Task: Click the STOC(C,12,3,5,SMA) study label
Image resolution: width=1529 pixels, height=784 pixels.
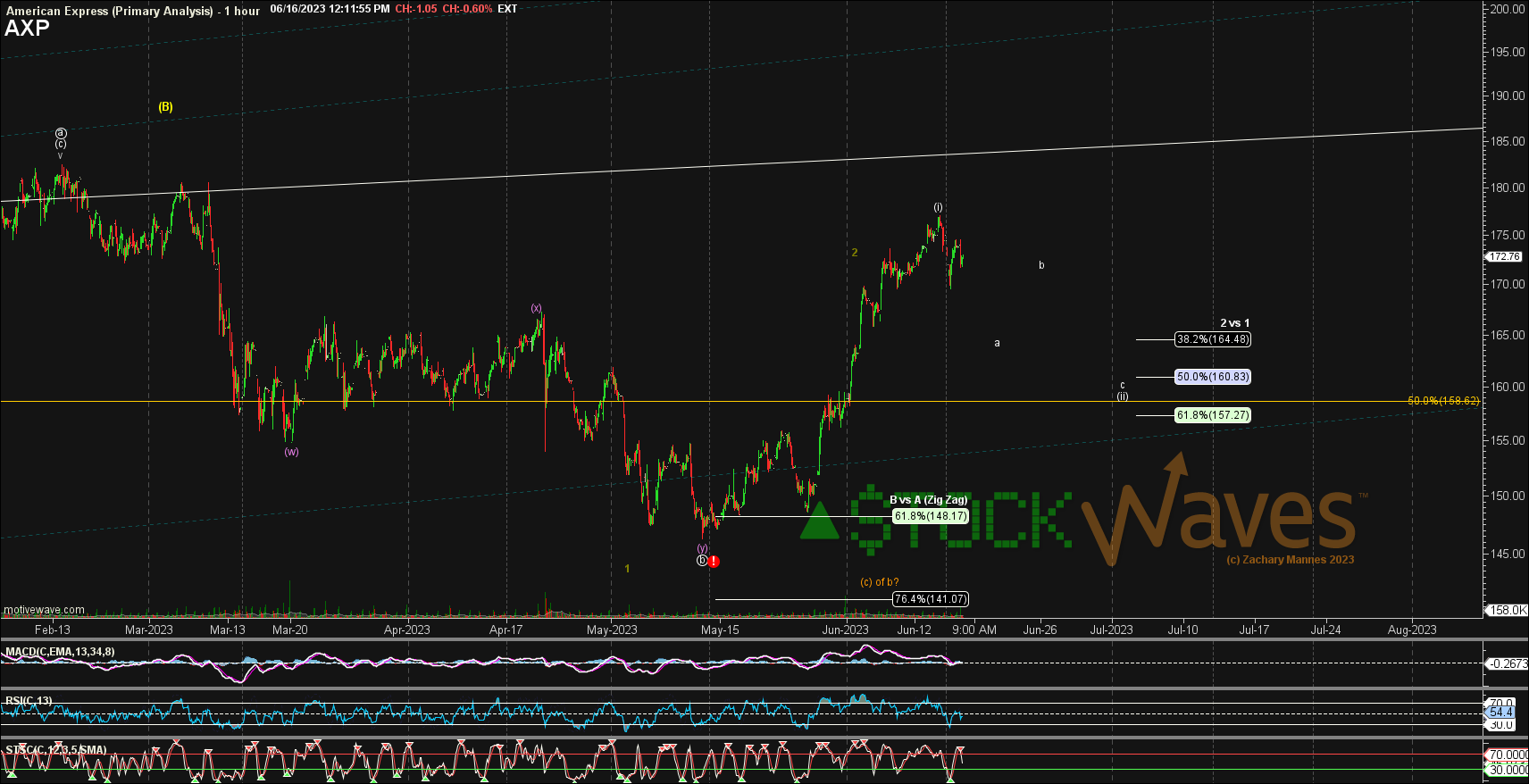Action: [56, 750]
